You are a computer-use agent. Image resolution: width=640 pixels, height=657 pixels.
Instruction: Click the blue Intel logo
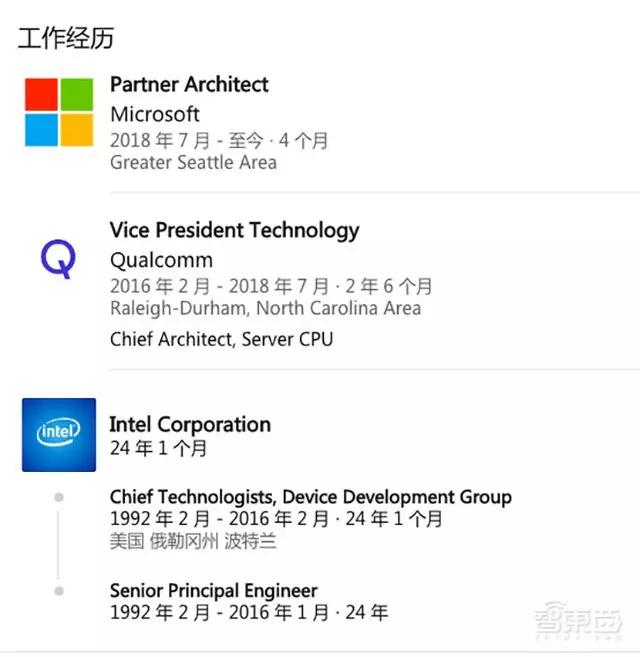[x=59, y=434]
